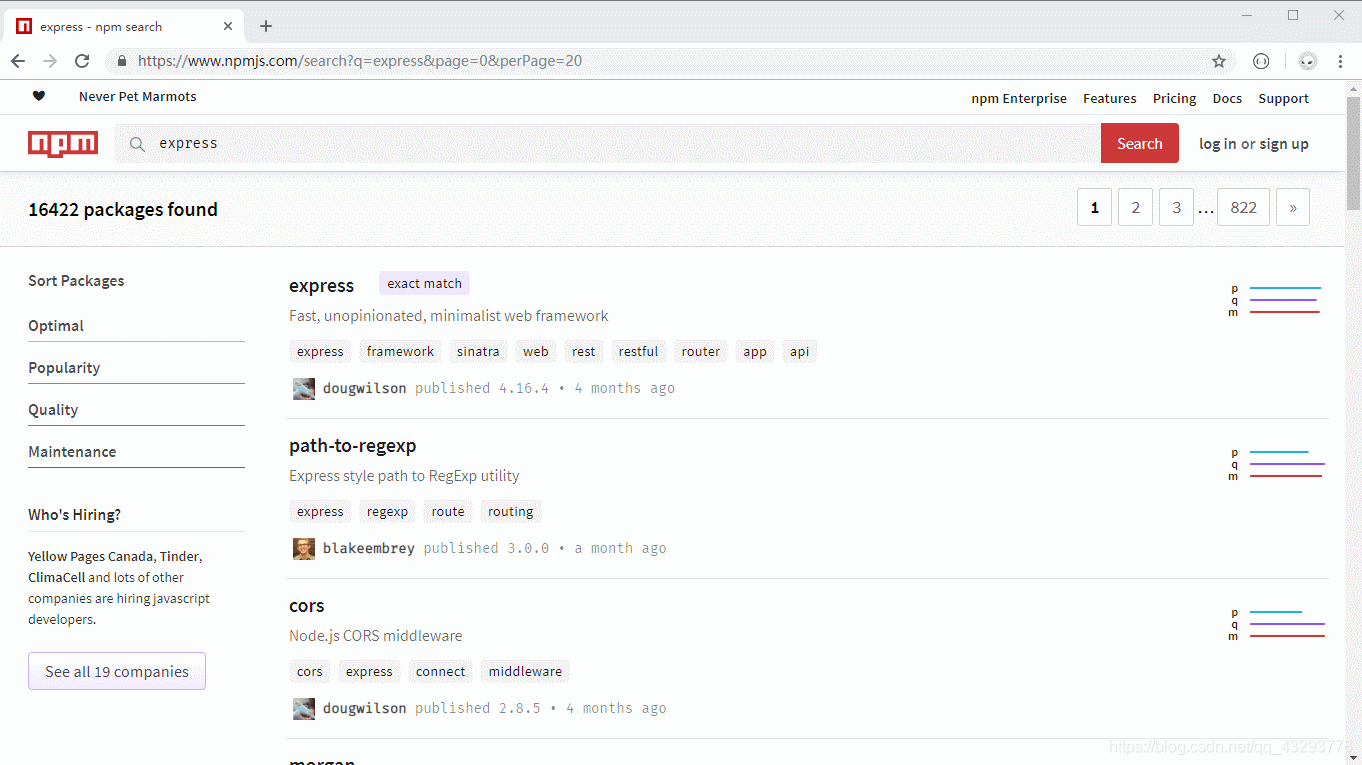This screenshot has height=765, width=1362.
Task: Click the regexp keyword tag
Action: tap(387, 511)
